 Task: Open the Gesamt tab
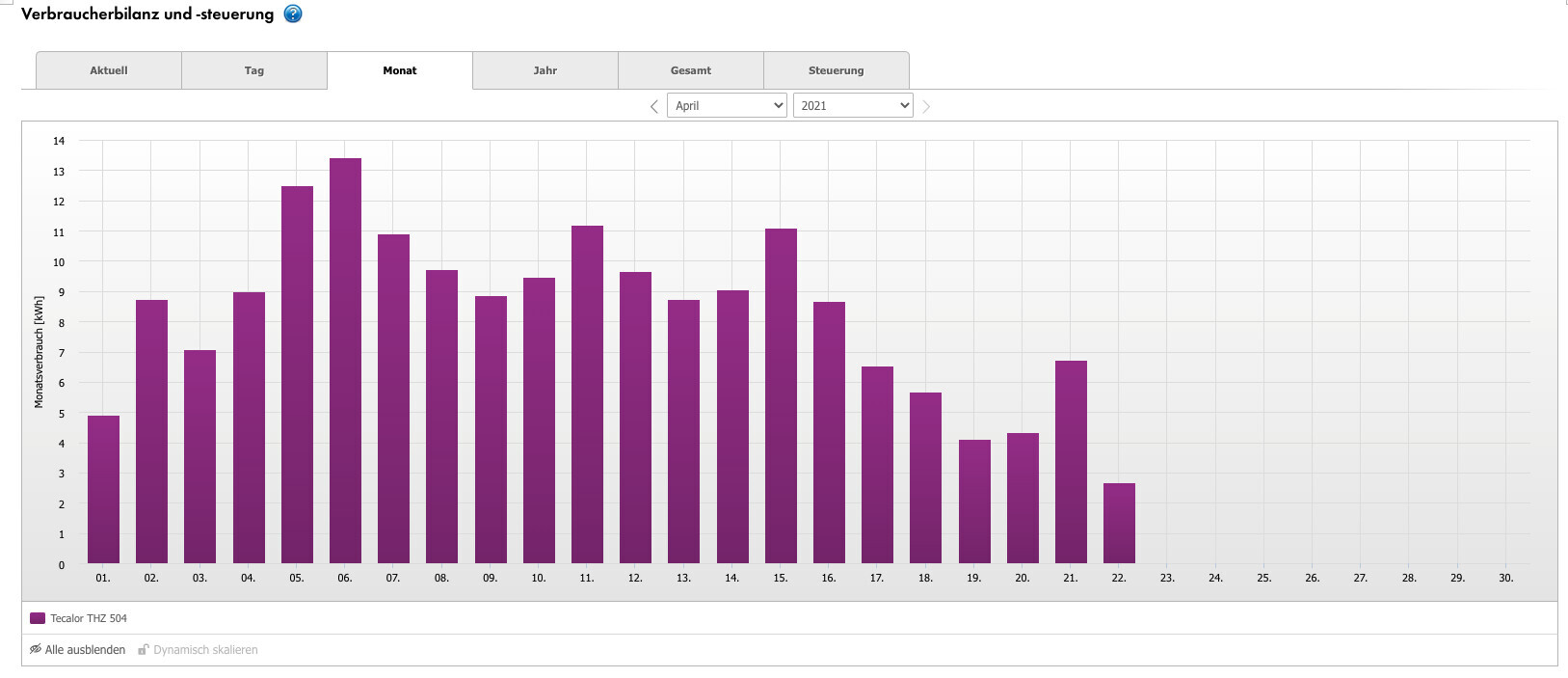tap(691, 70)
